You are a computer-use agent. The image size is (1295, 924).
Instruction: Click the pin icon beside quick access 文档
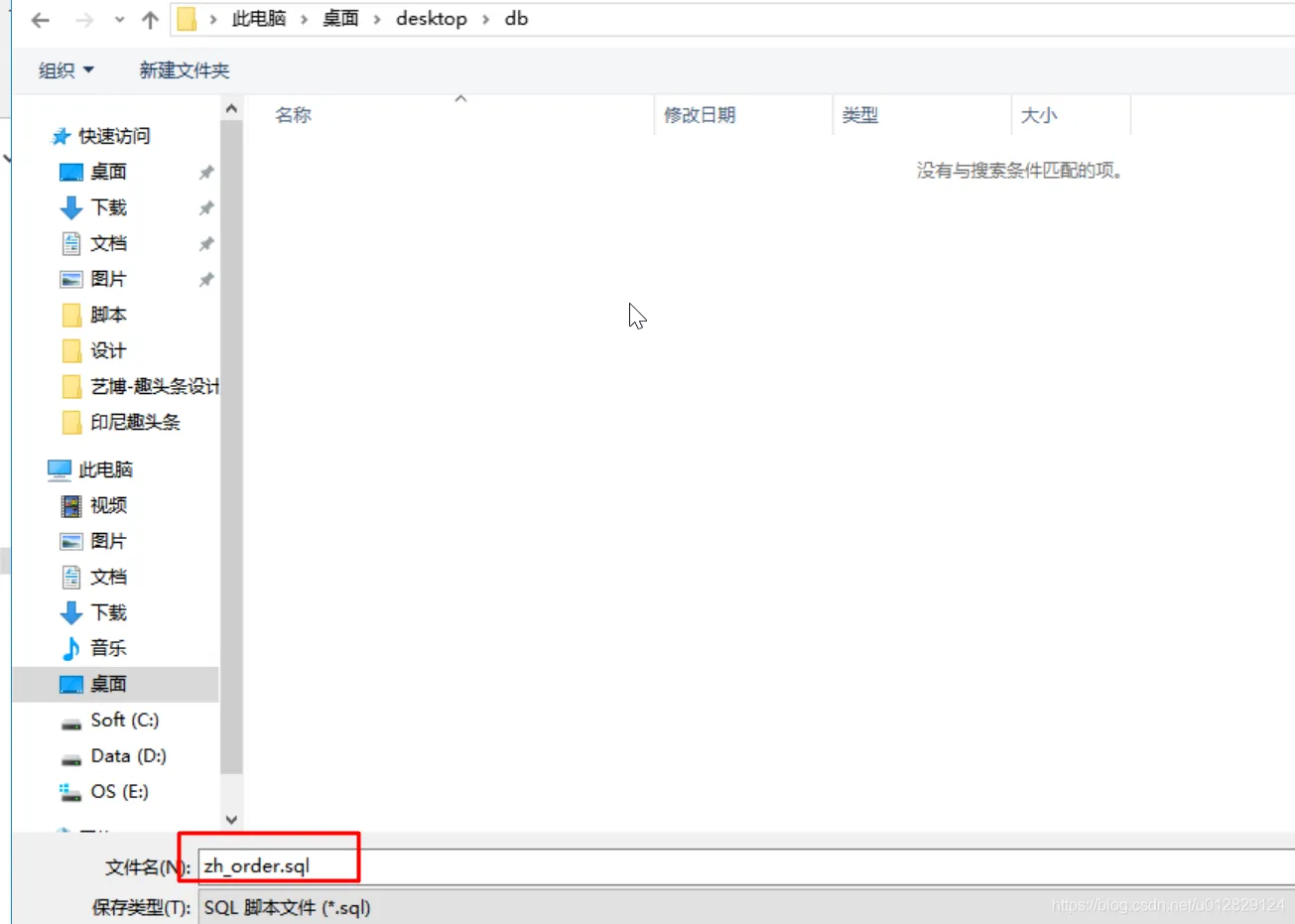pos(206,244)
